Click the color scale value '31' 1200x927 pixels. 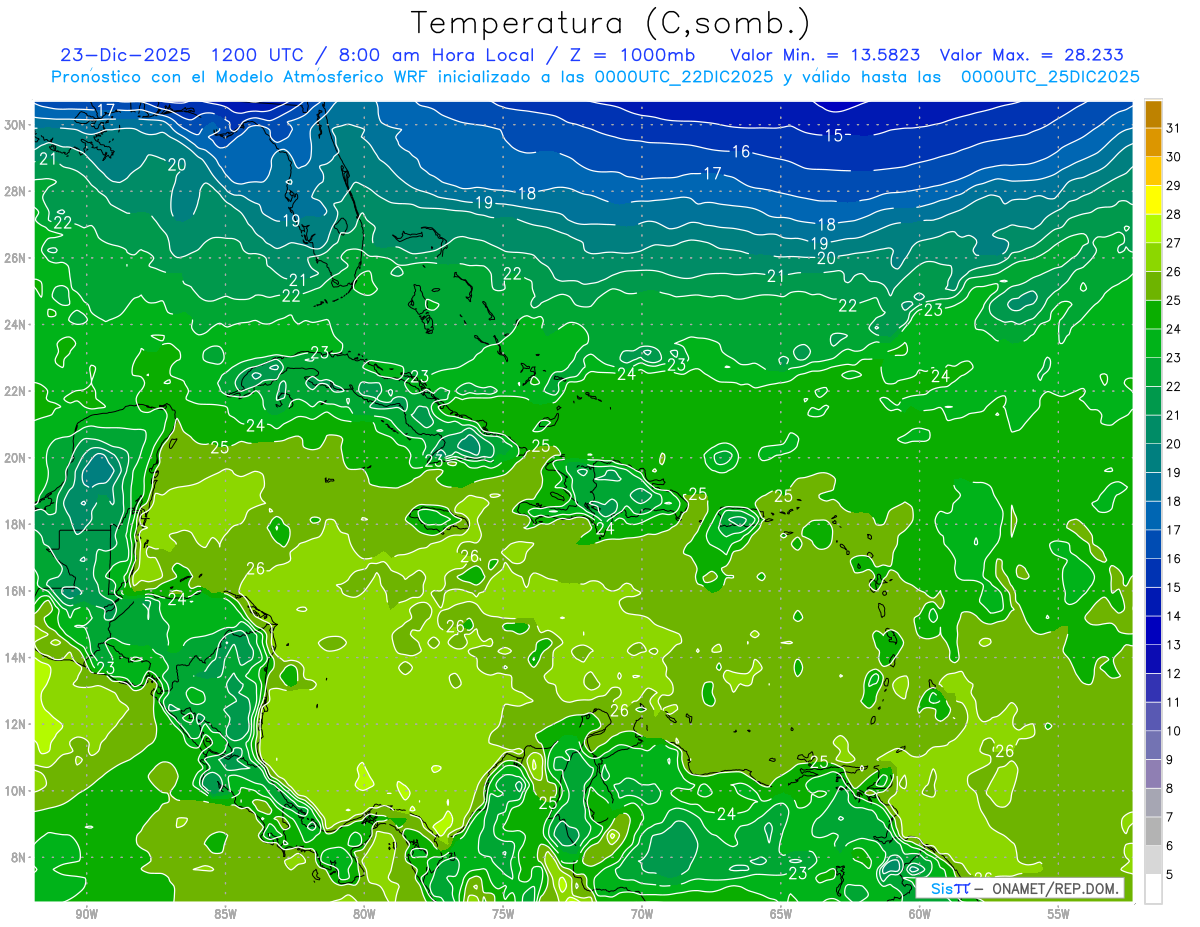[1174, 128]
